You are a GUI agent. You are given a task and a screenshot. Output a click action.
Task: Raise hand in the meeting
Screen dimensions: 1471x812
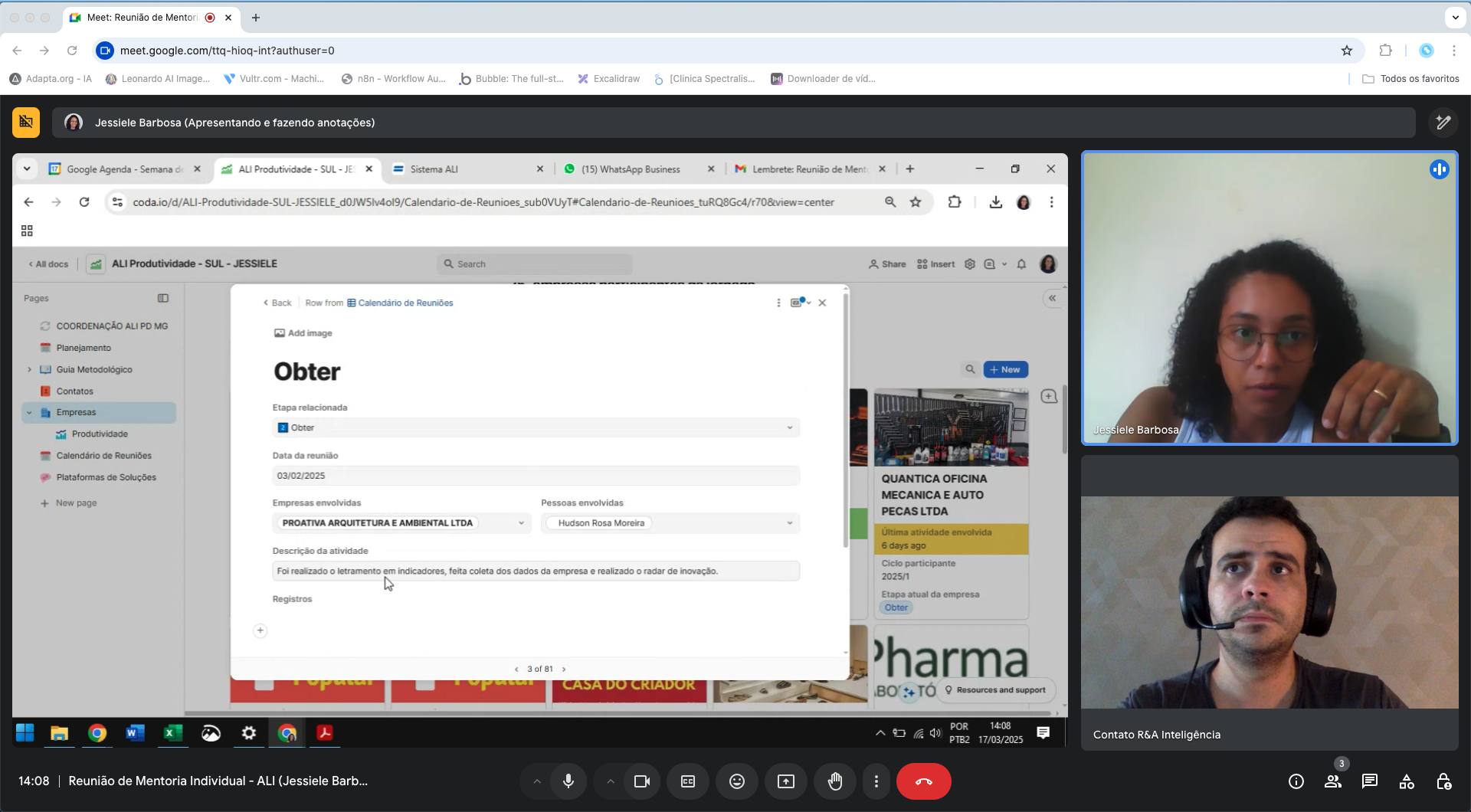(835, 781)
